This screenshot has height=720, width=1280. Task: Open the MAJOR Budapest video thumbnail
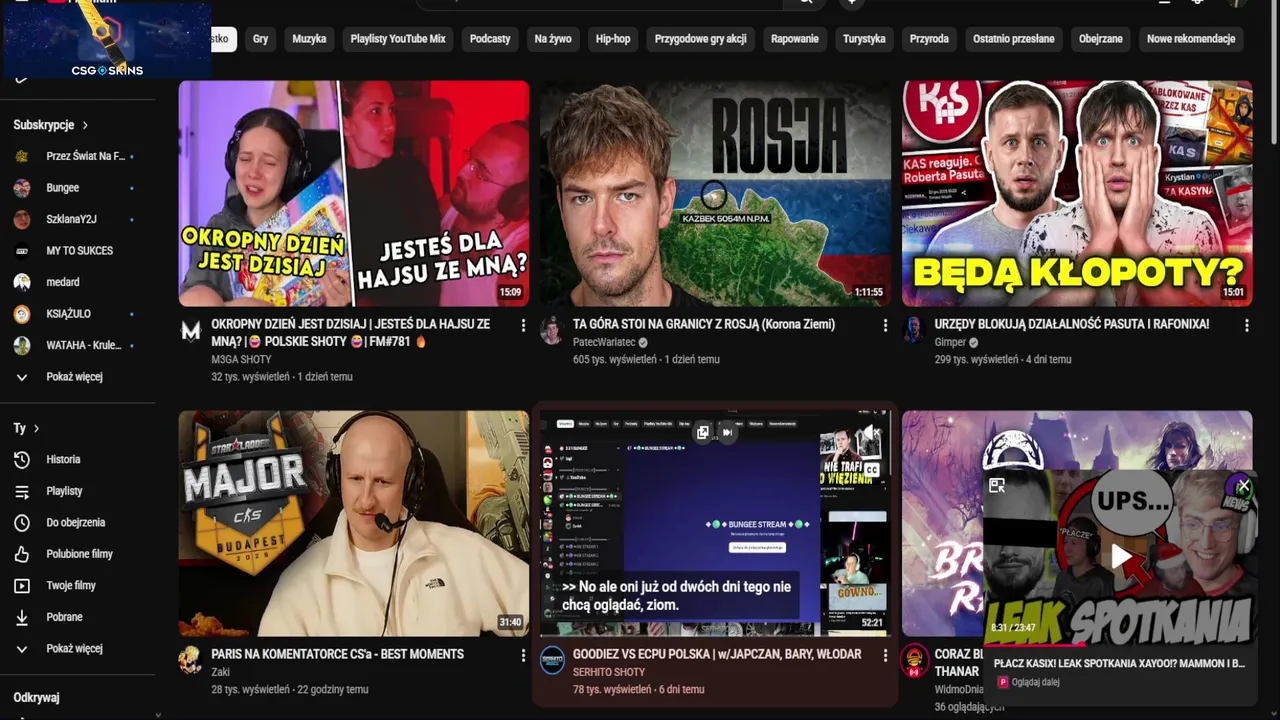coord(354,523)
